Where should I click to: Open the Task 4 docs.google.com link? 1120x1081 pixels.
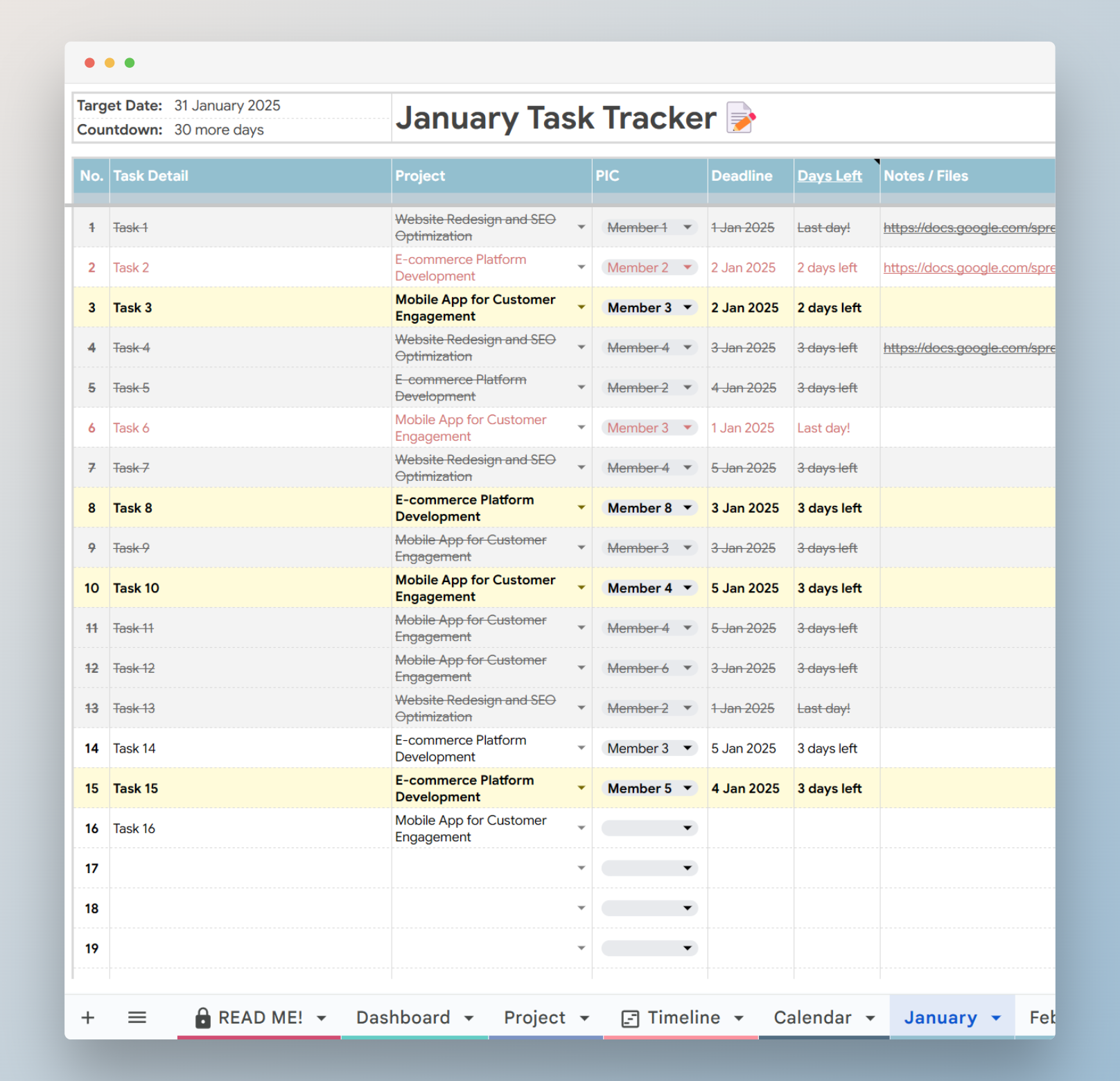tap(969, 348)
